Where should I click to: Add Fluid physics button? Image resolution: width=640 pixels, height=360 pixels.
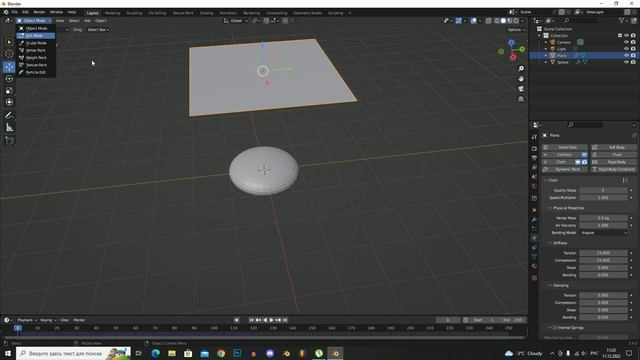pyautogui.click(x=613, y=155)
